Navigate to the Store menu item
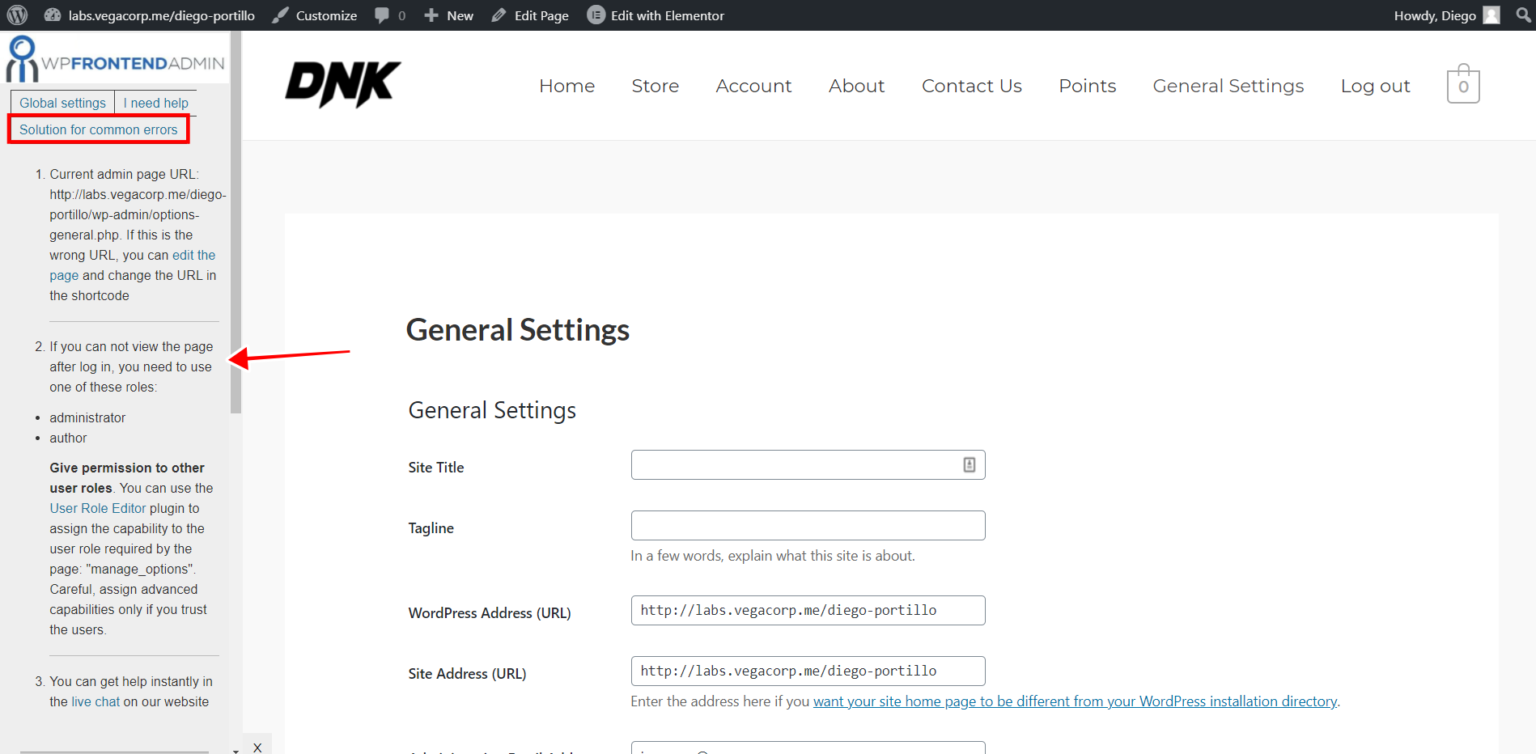Image resolution: width=1536 pixels, height=754 pixels. pos(655,86)
